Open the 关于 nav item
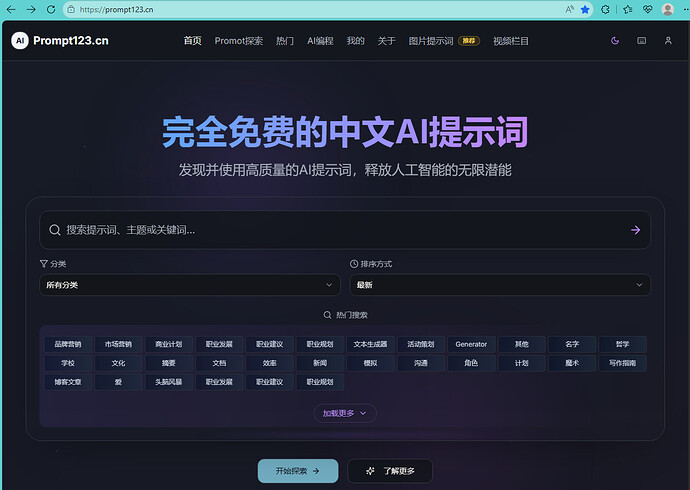Image resolution: width=690 pixels, height=490 pixels. tap(386, 40)
